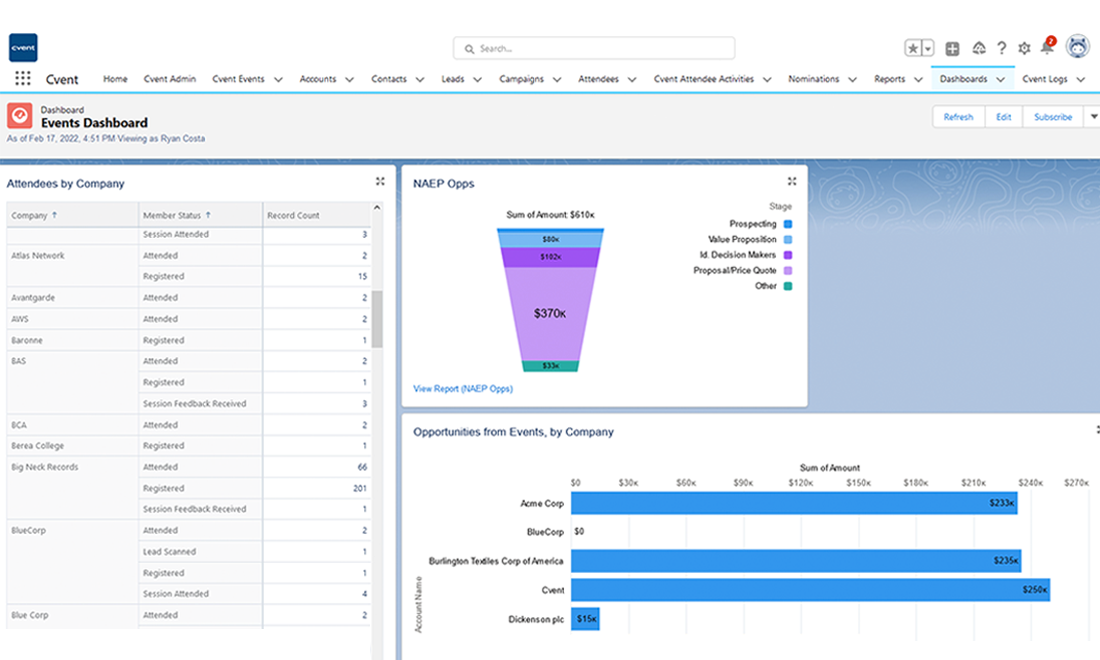Screen dimensions: 1100x660
Task: Expand the Attendees tab chevron
Action: click(x=632, y=80)
